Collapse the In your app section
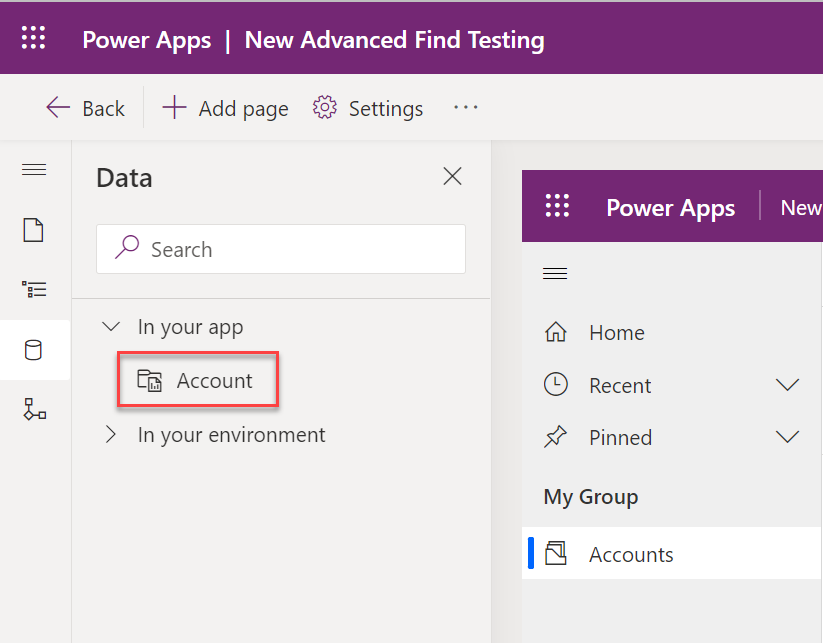Viewport: 823px width, 643px height. [111, 326]
